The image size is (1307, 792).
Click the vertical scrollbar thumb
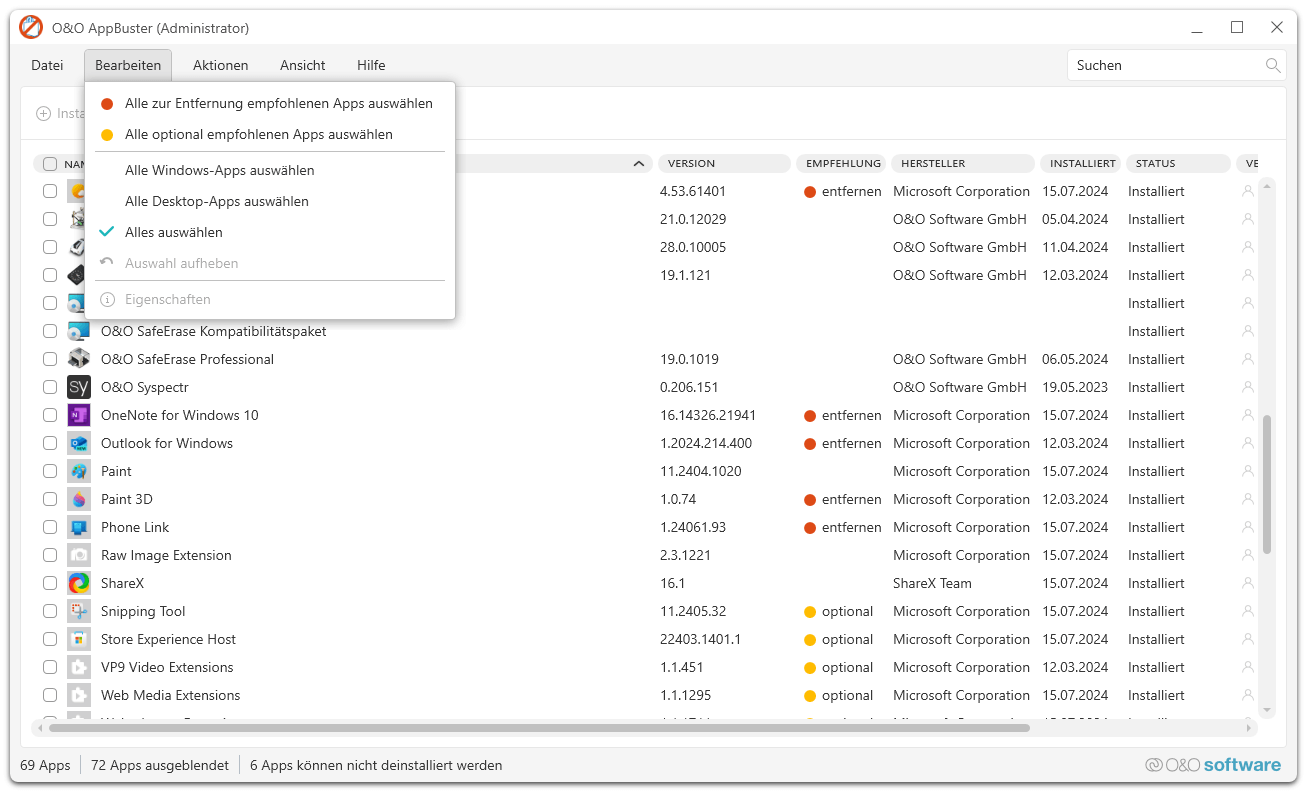coord(1267,484)
